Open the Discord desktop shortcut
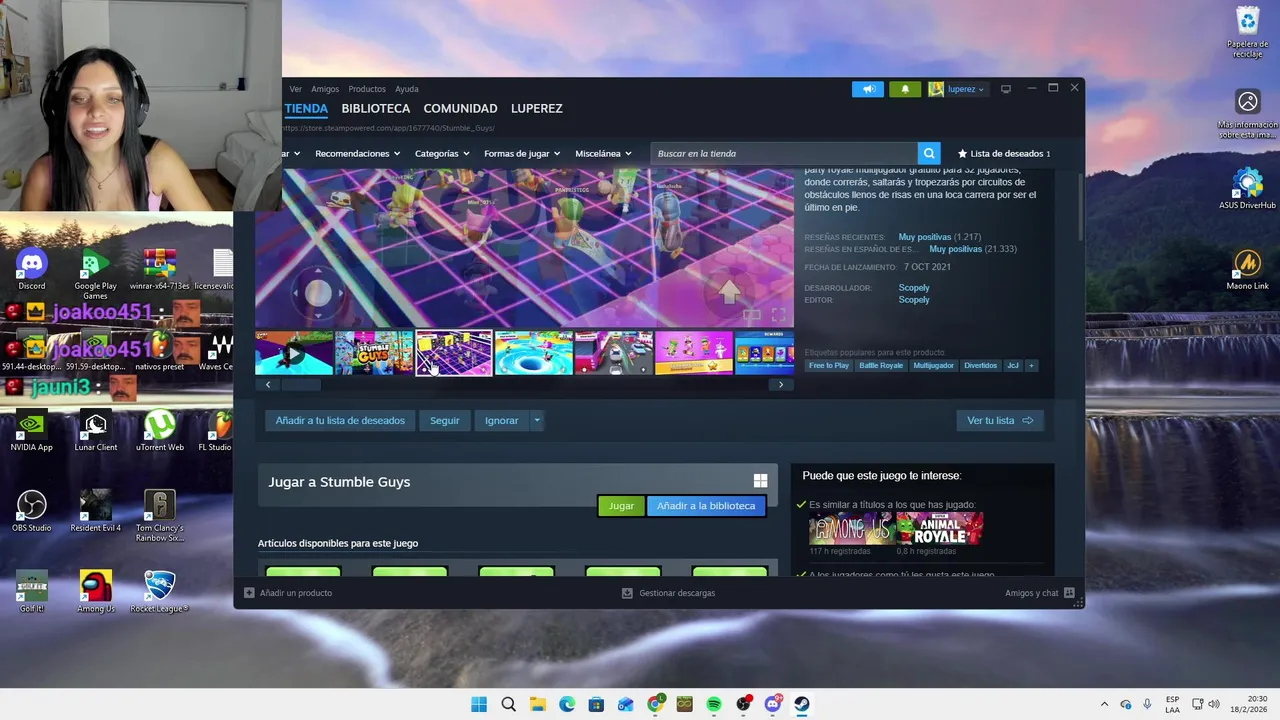The image size is (1280, 720). [x=32, y=270]
